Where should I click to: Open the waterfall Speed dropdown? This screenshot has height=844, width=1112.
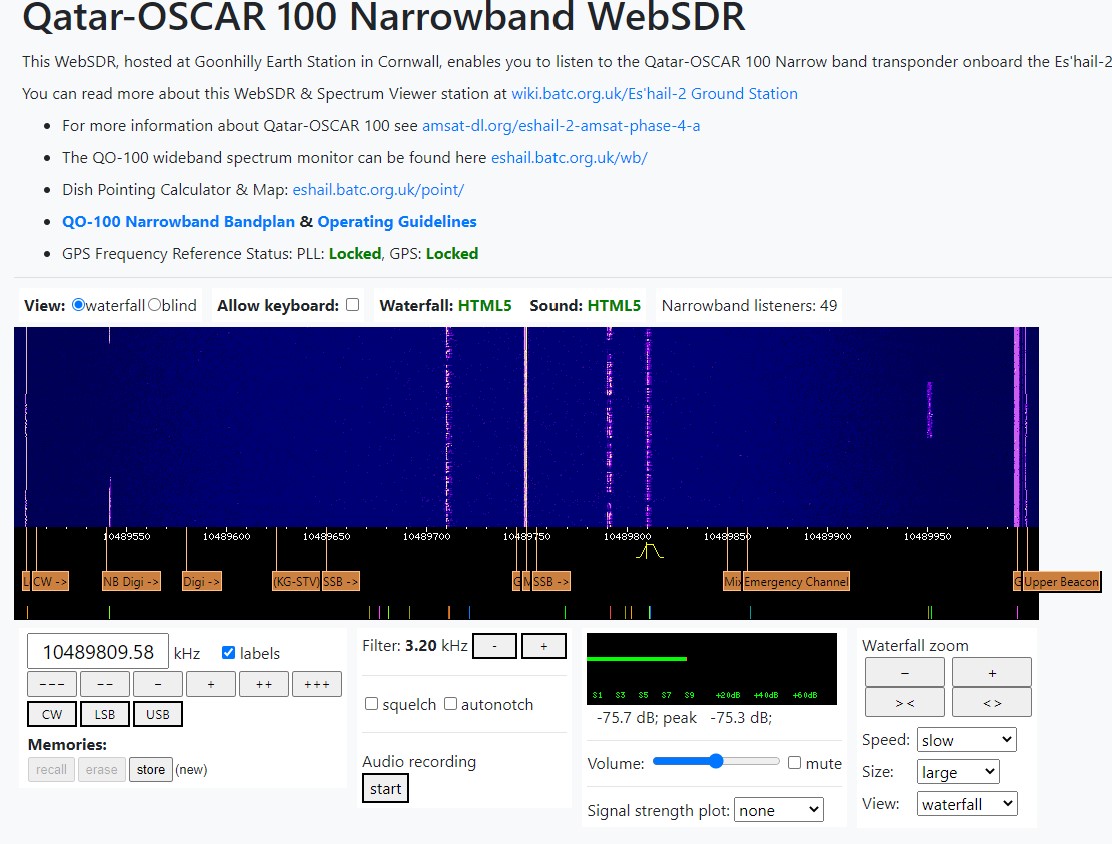[x=967, y=740]
